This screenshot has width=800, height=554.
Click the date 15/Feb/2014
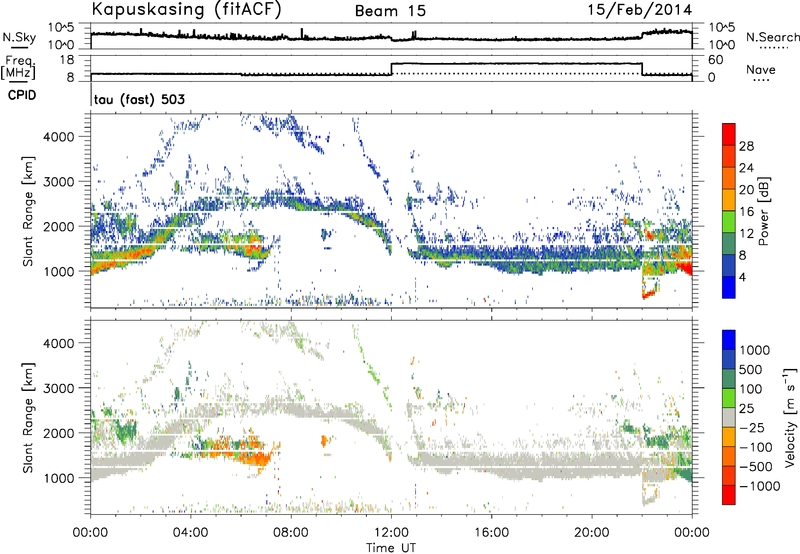640,10
